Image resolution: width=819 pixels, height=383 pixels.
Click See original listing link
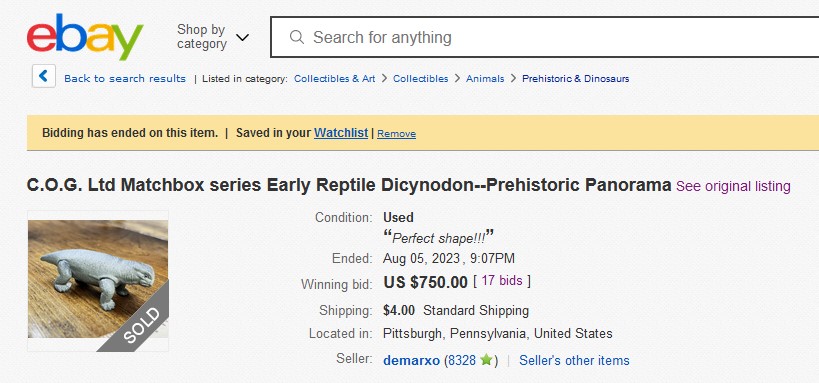click(x=733, y=186)
